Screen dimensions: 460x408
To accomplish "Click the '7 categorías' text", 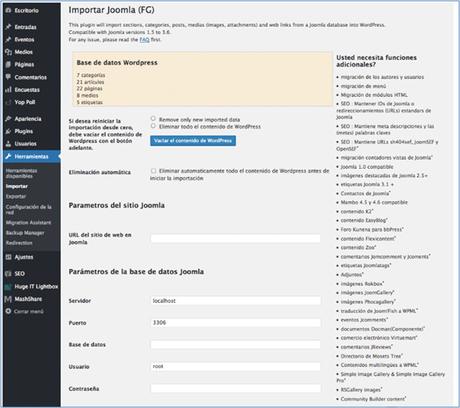I will click(91, 75).
